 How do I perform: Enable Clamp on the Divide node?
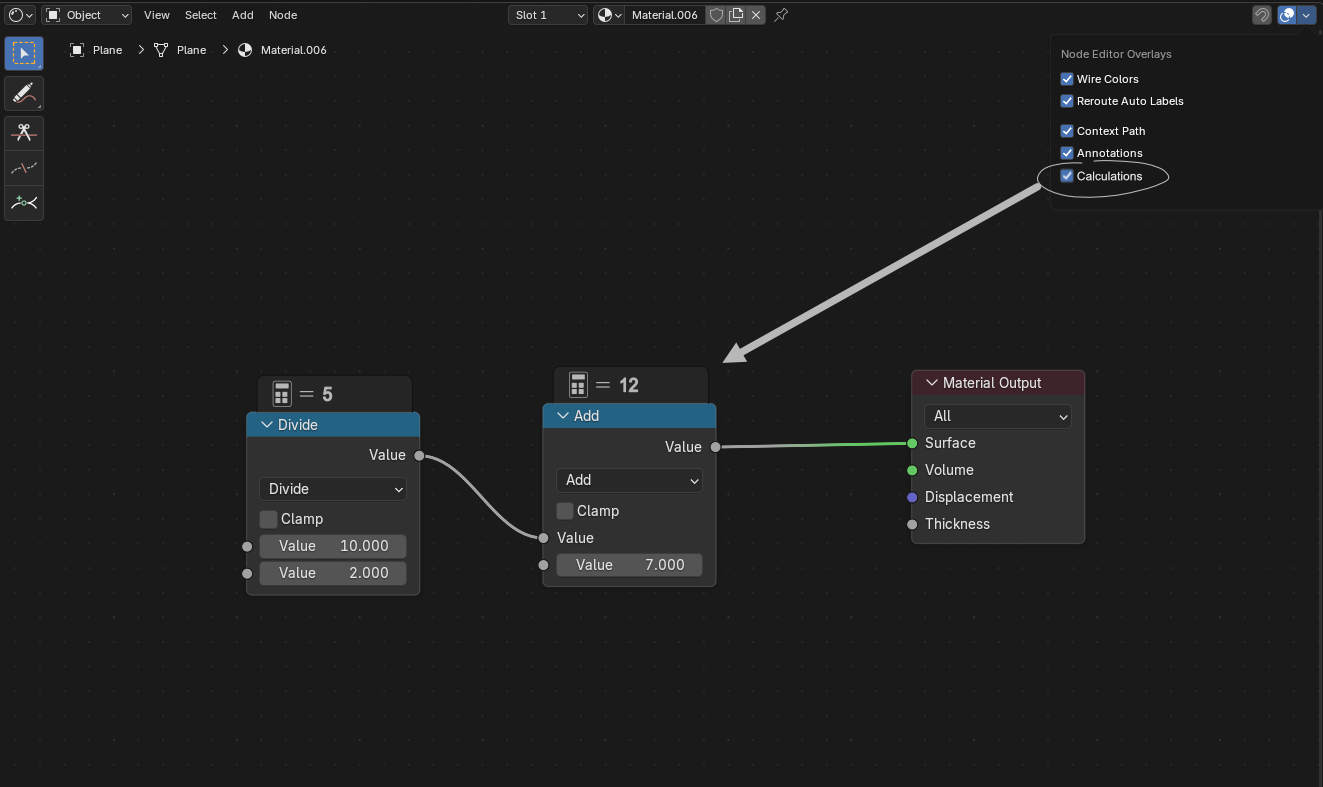(268, 519)
